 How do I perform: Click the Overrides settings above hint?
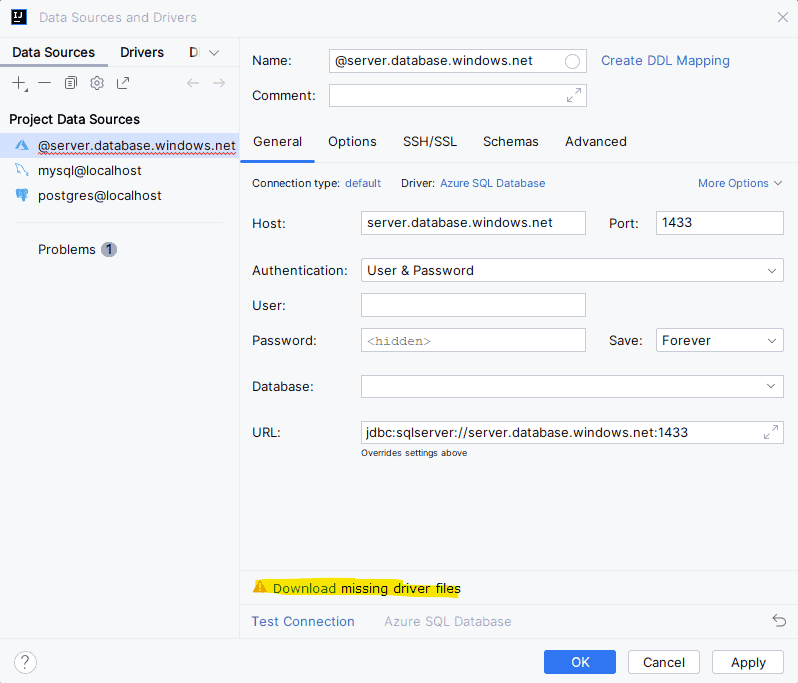pos(414,453)
